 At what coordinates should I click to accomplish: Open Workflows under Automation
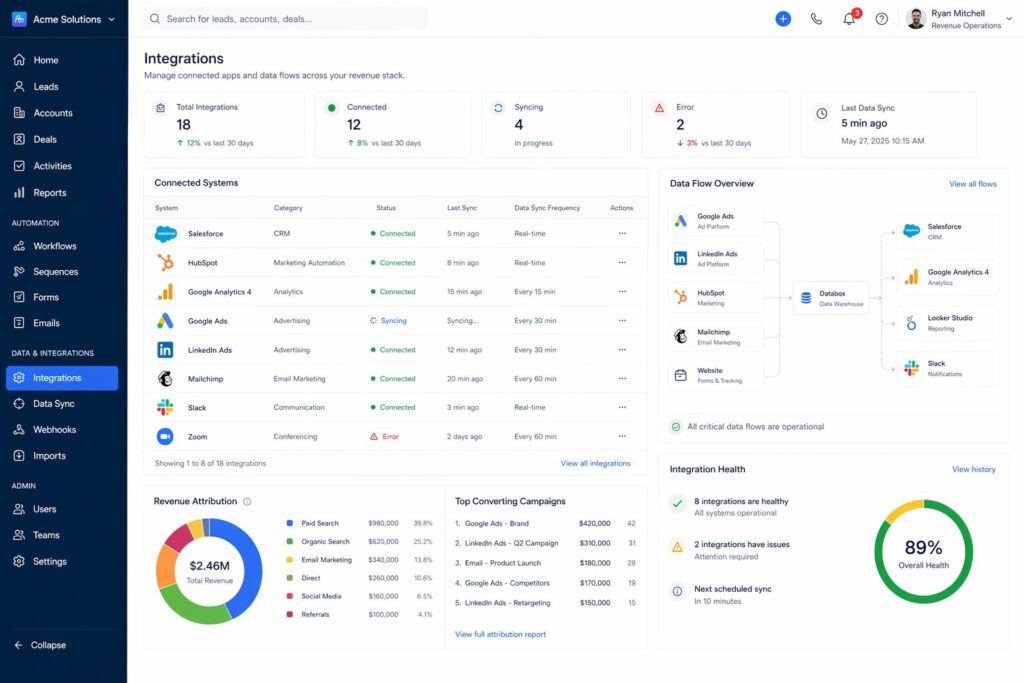tap(62, 246)
